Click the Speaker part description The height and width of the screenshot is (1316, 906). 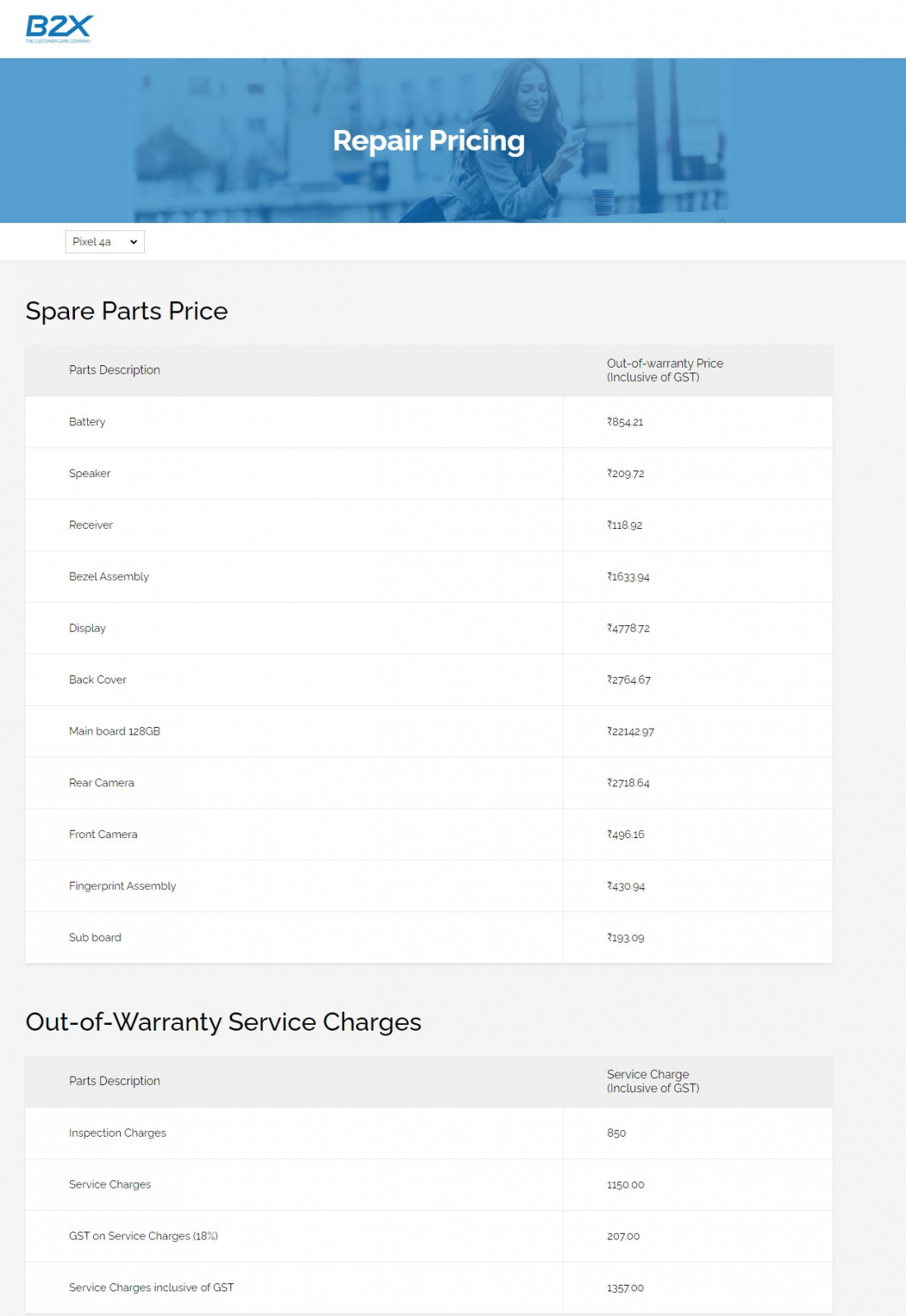[x=90, y=474]
